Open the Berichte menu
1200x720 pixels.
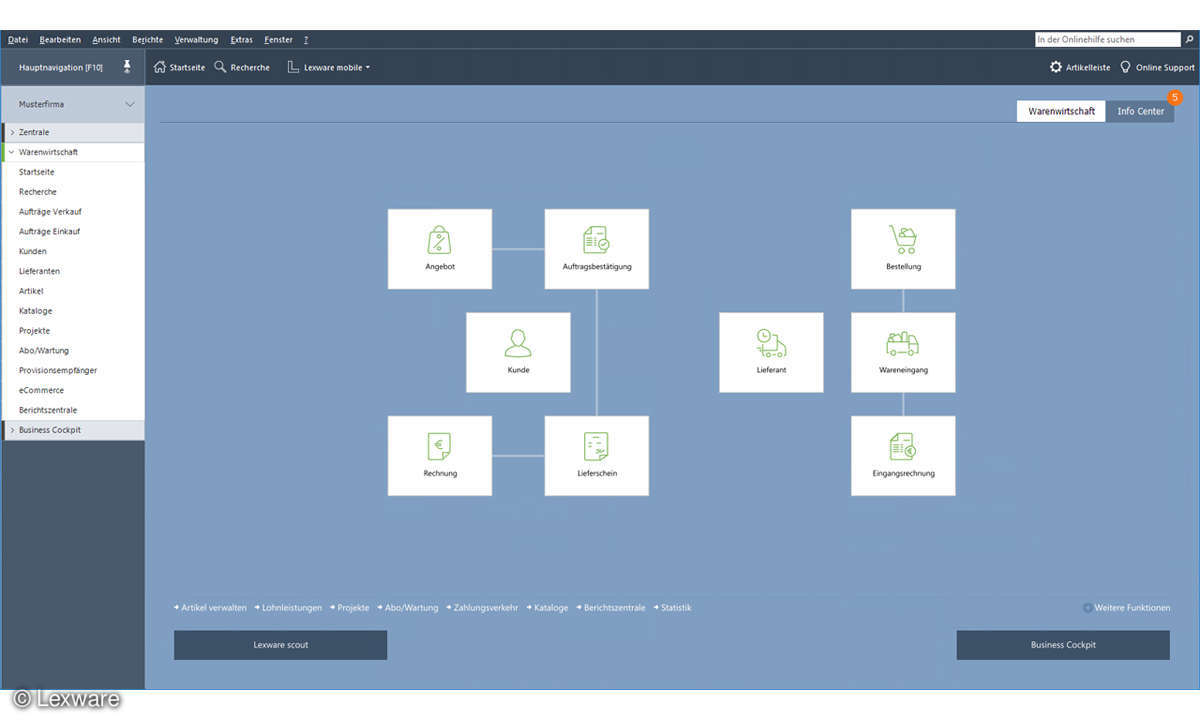click(x=147, y=40)
